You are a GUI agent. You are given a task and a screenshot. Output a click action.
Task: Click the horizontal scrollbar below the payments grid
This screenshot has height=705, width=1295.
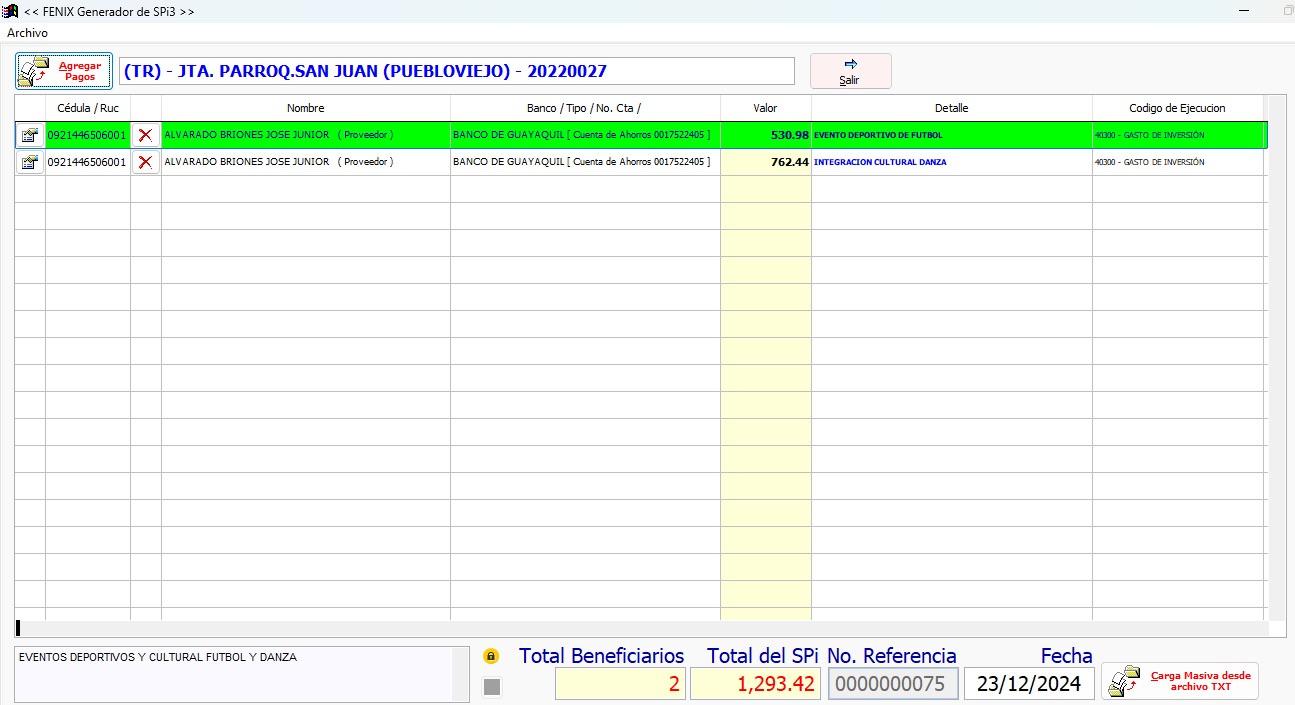coord(640,629)
